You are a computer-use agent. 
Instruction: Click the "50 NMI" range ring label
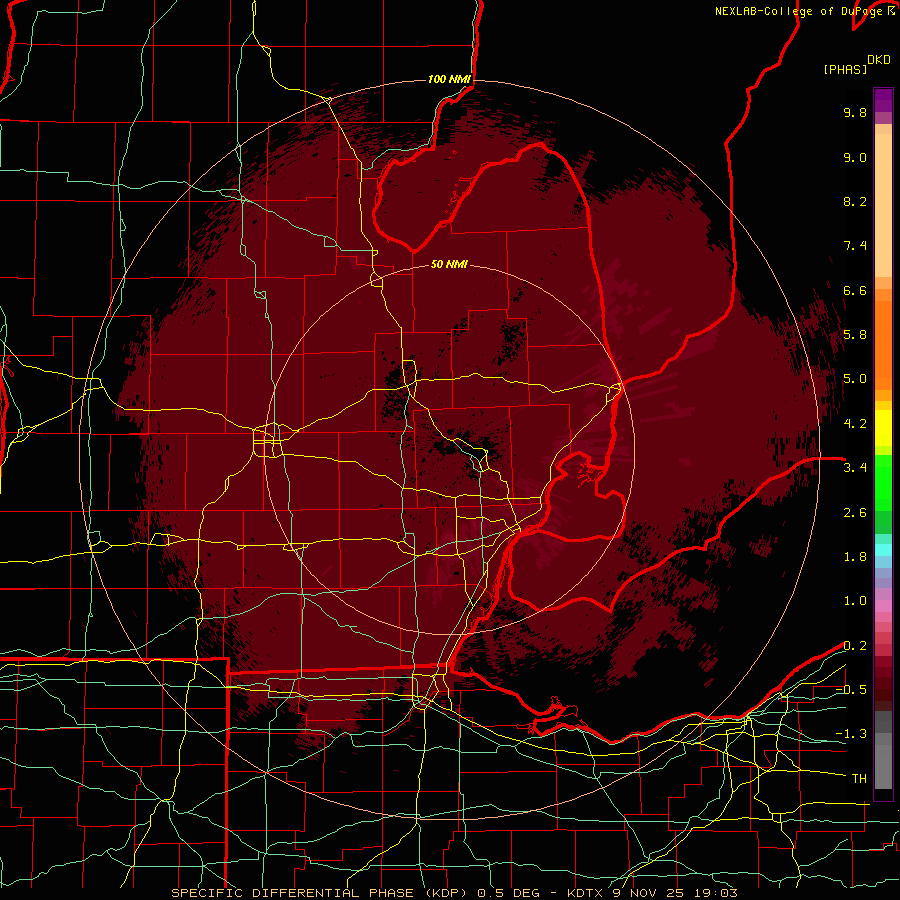[449, 264]
